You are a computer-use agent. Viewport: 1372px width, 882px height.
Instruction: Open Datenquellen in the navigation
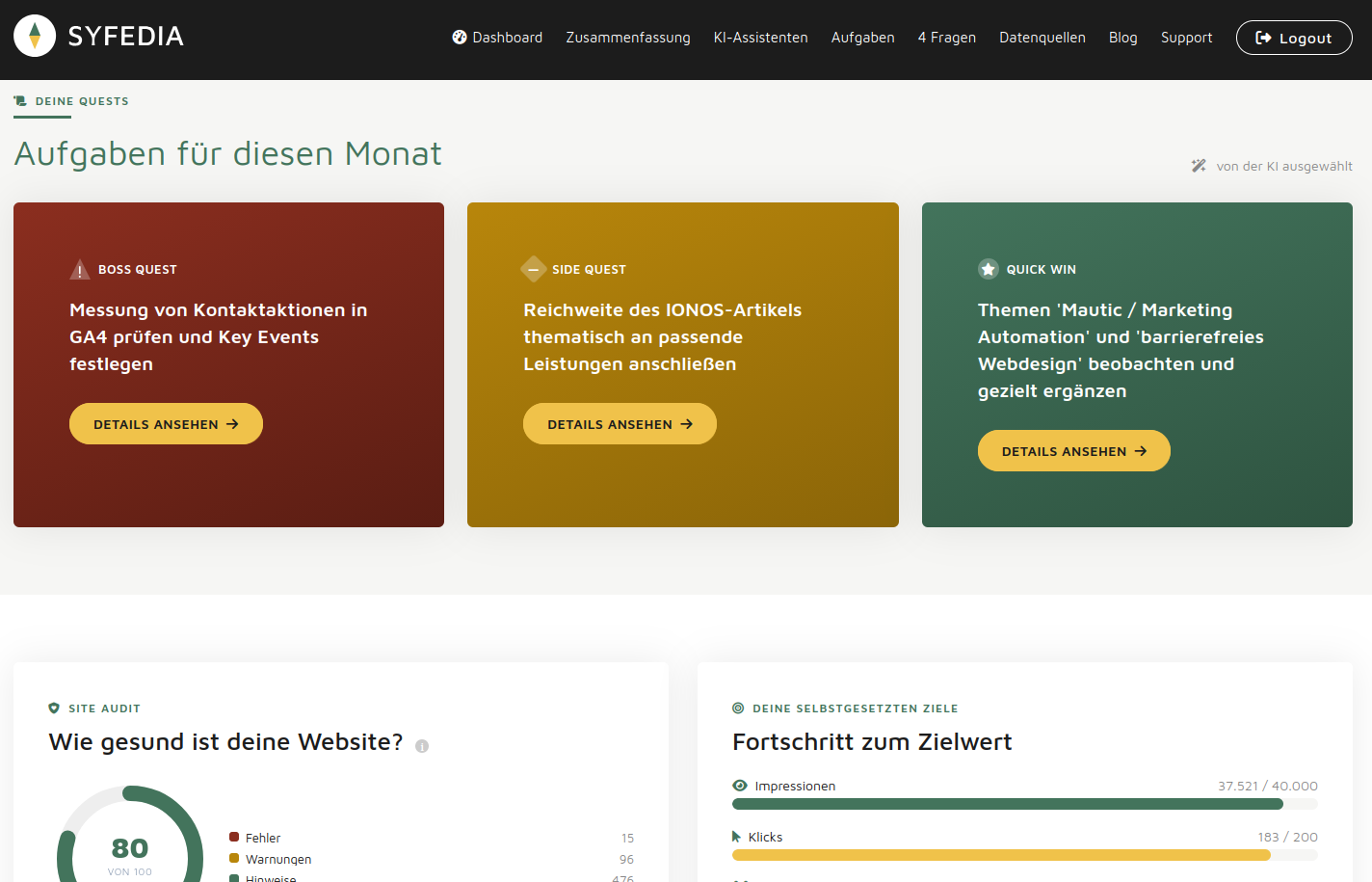(x=1042, y=38)
